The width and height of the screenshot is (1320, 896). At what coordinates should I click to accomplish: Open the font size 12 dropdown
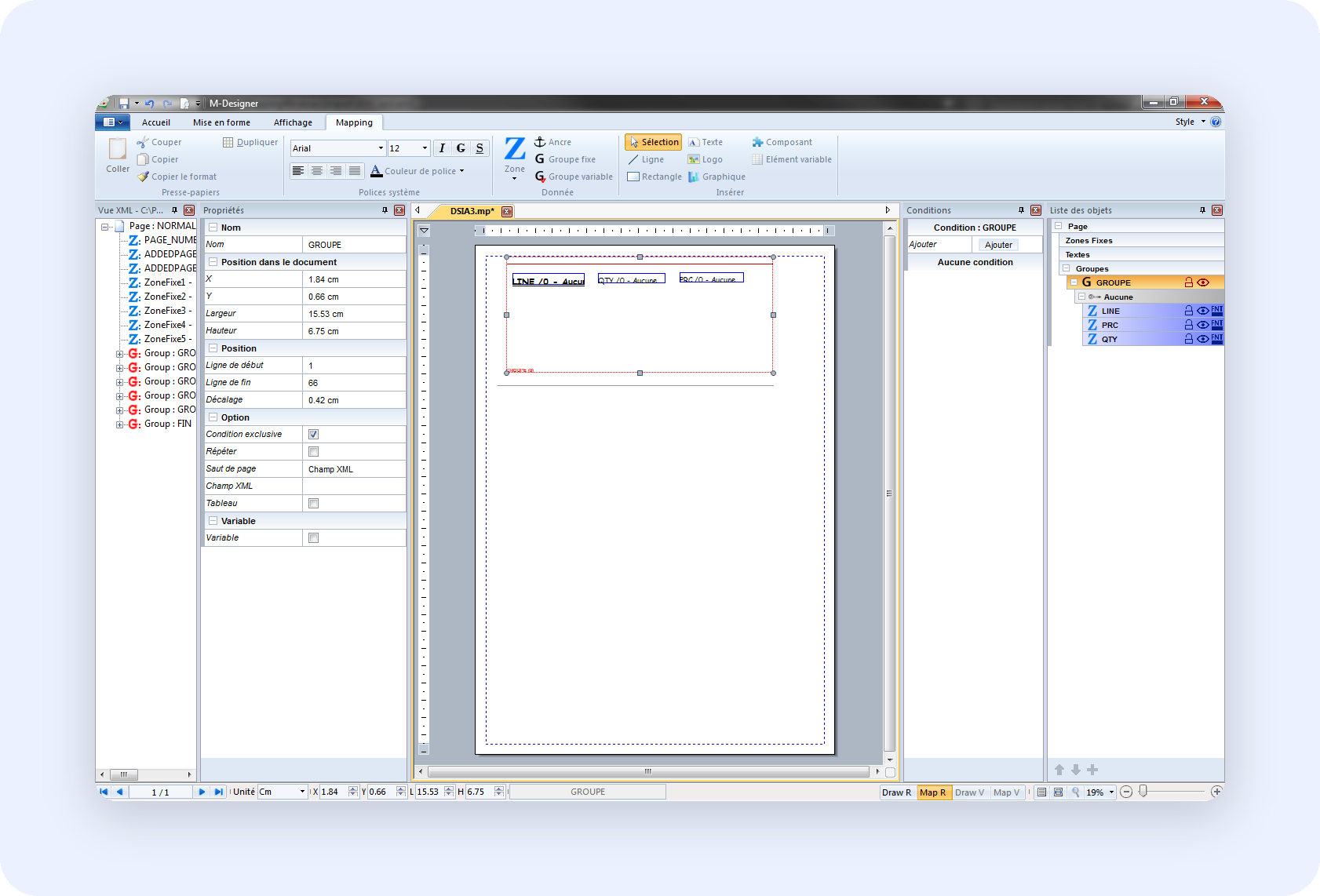coord(425,148)
